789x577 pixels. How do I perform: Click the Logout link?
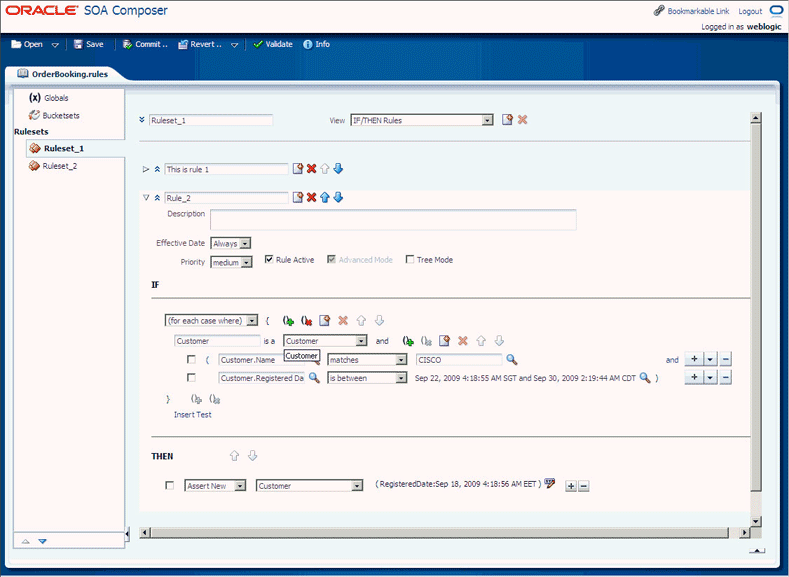click(x=750, y=11)
